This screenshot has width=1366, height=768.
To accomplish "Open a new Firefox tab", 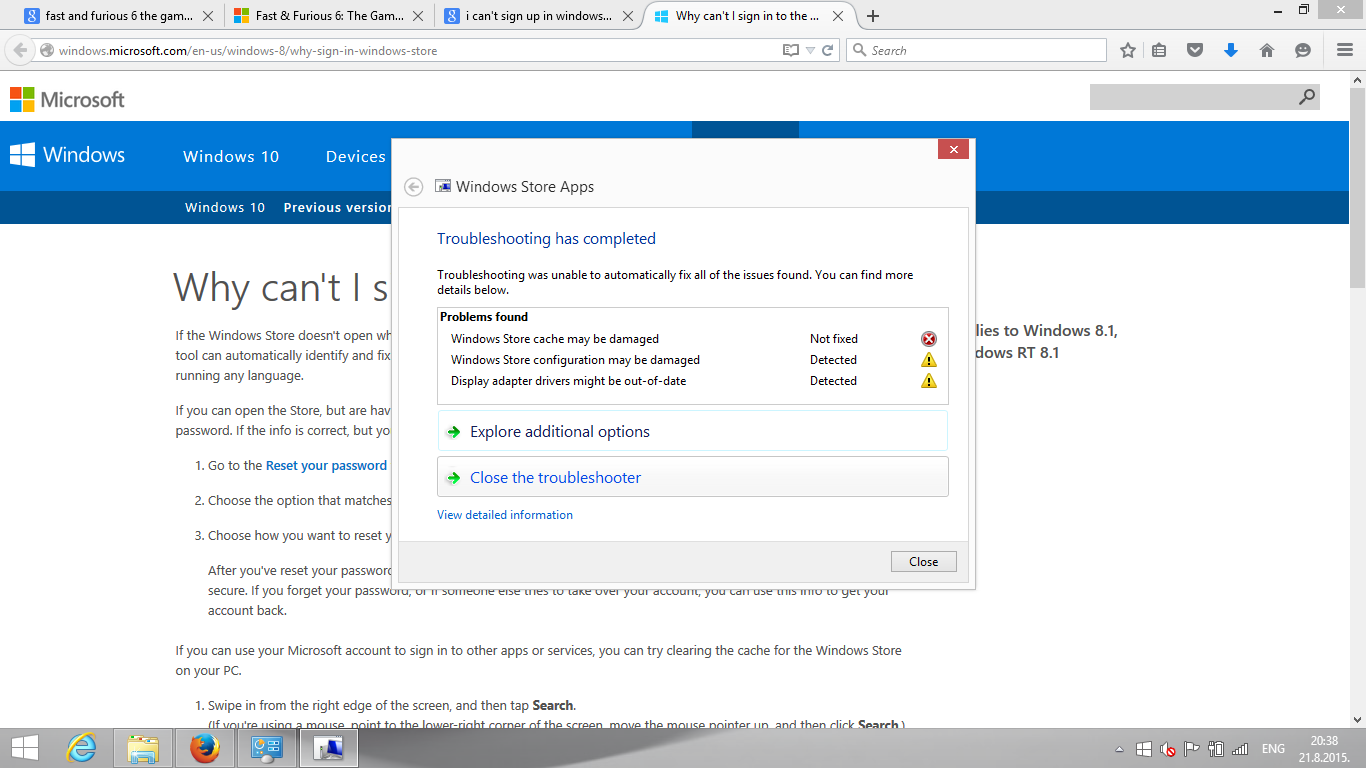I will (x=873, y=16).
